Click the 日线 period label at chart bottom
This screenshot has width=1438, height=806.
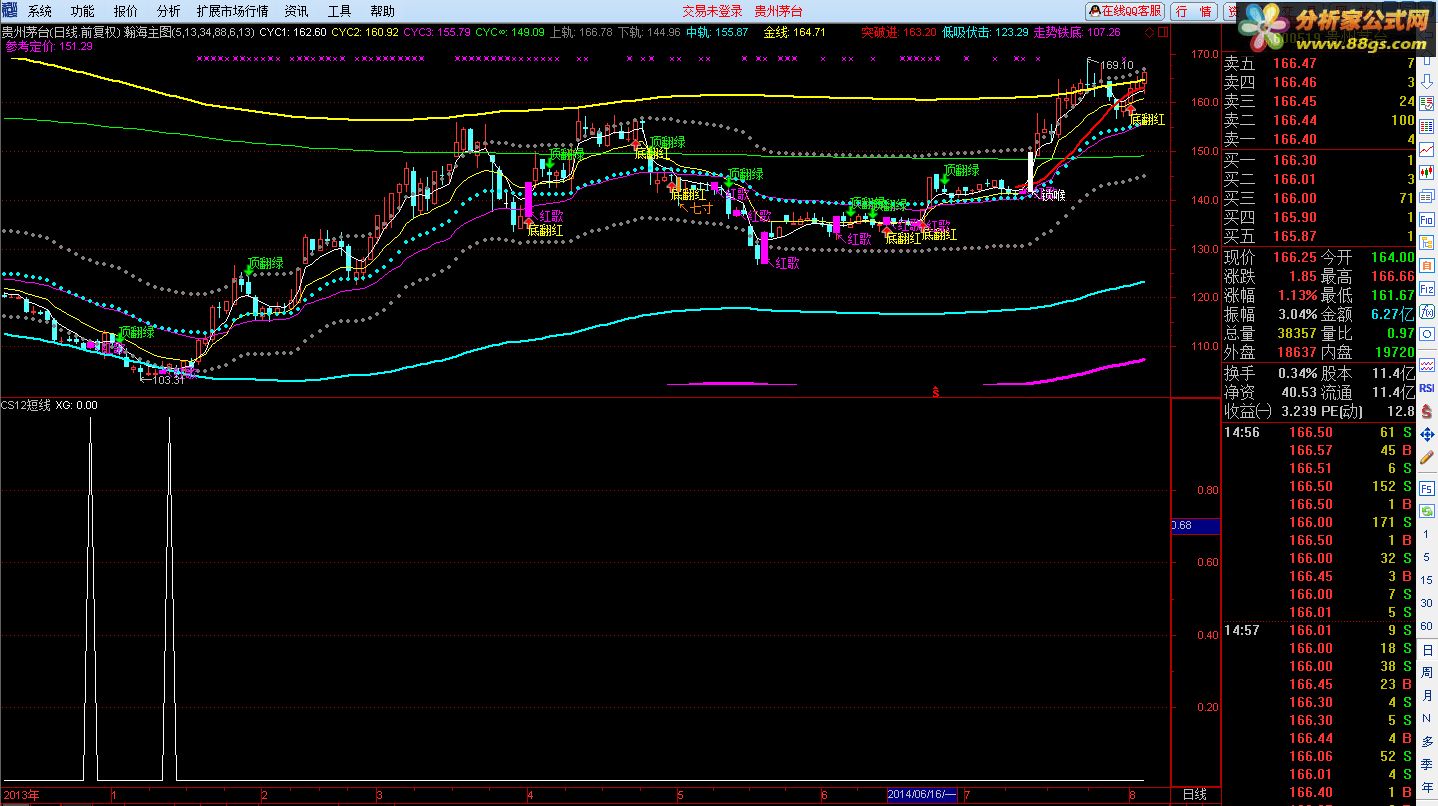pyautogui.click(x=1194, y=795)
